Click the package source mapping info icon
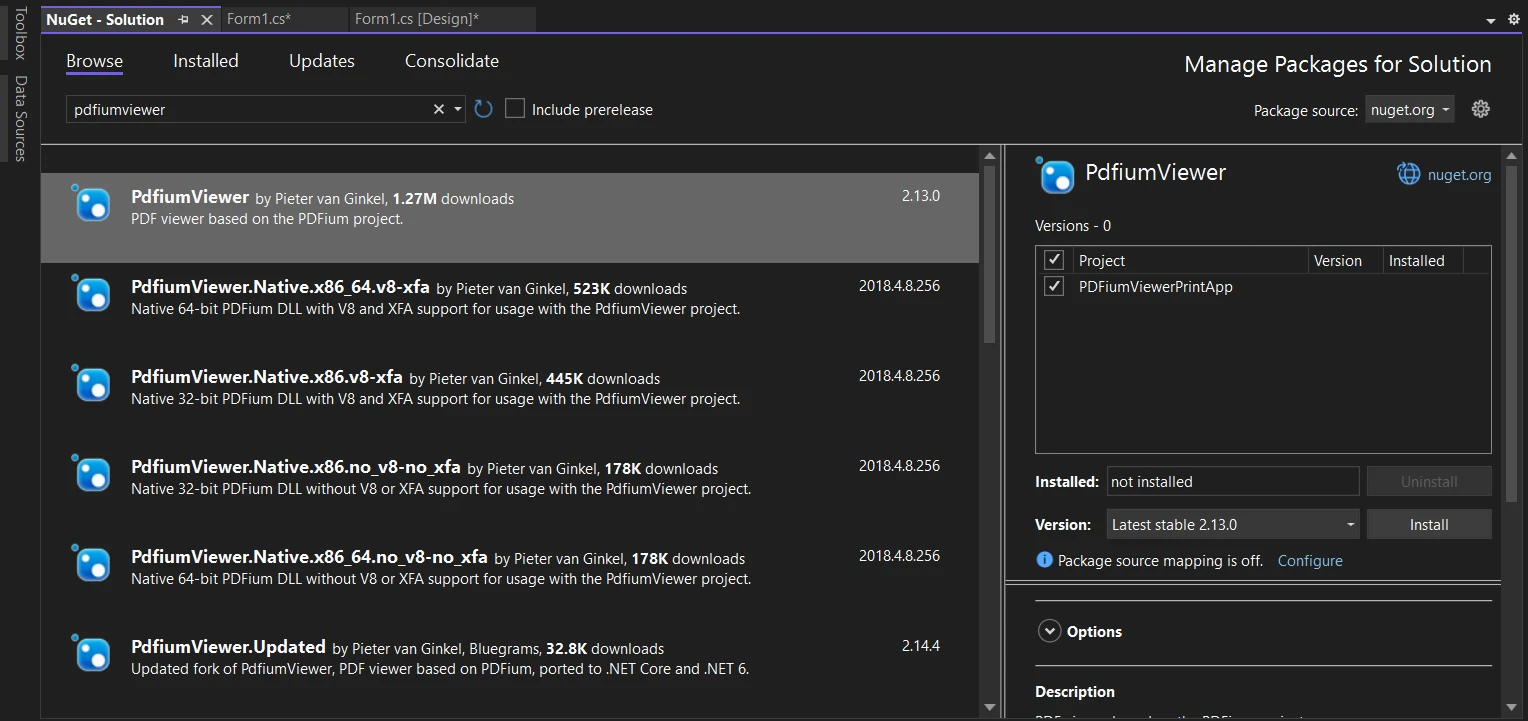Image resolution: width=1528 pixels, height=721 pixels. point(1044,560)
